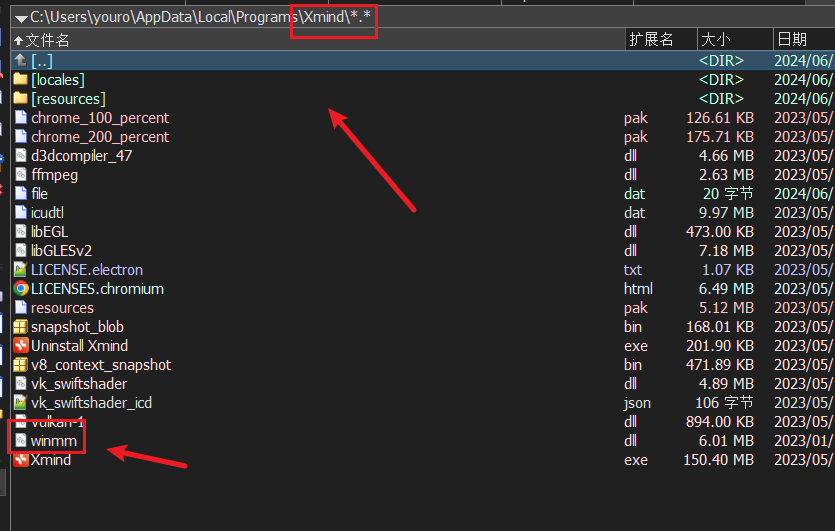Sort by the 日期 column header
This screenshot has width=835, height=531.
tap(792, 40)
